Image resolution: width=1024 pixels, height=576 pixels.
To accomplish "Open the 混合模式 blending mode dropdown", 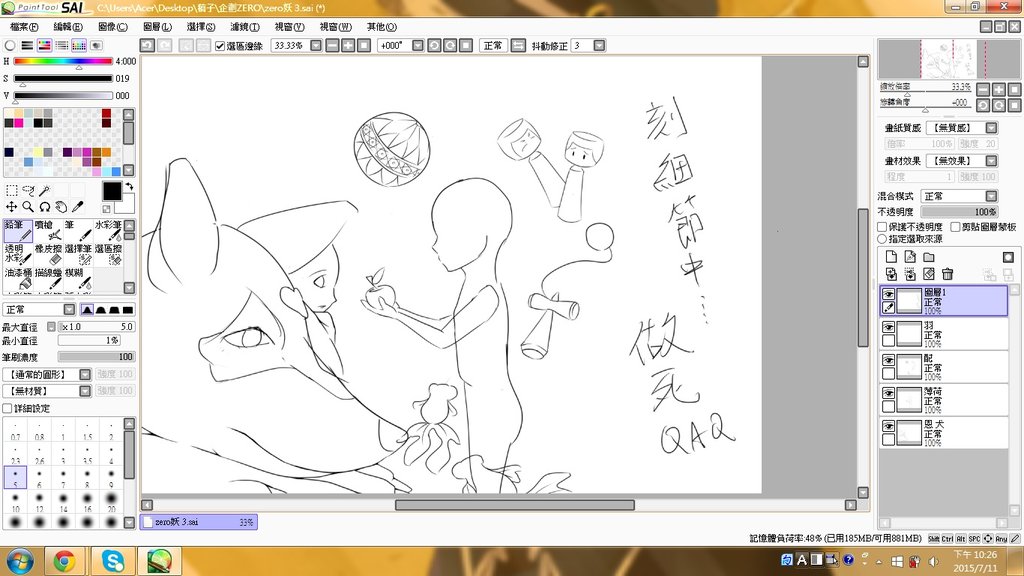I will coord(991,196).
